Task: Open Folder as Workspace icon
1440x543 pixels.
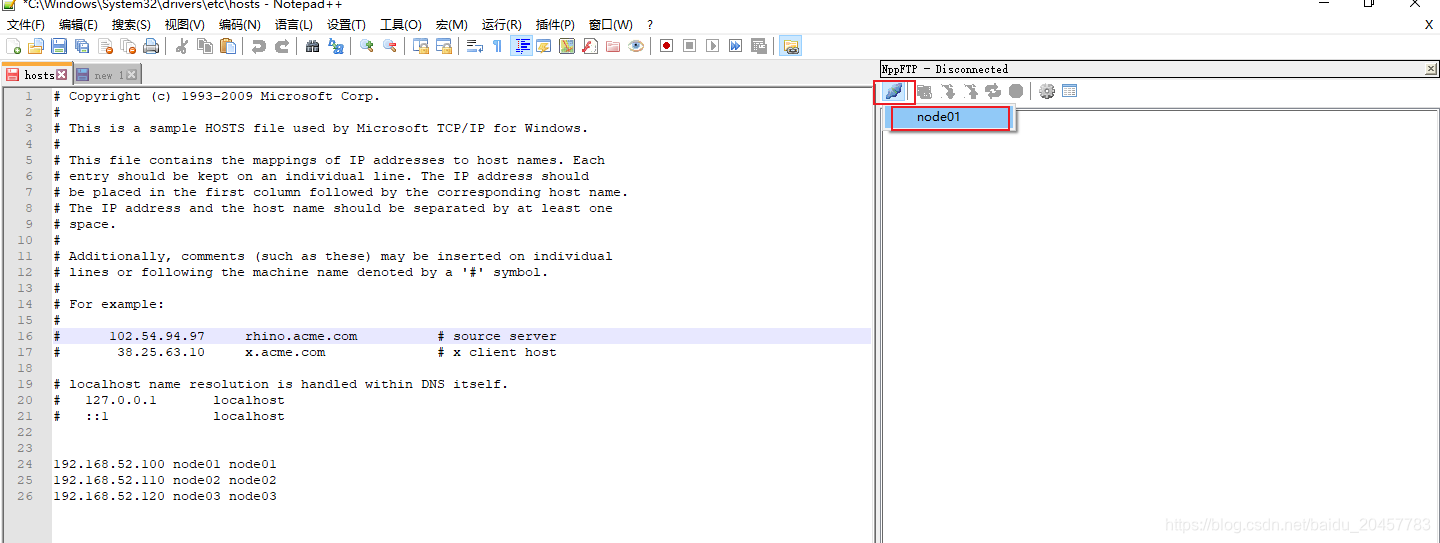Action: click(x=612, y=46)
